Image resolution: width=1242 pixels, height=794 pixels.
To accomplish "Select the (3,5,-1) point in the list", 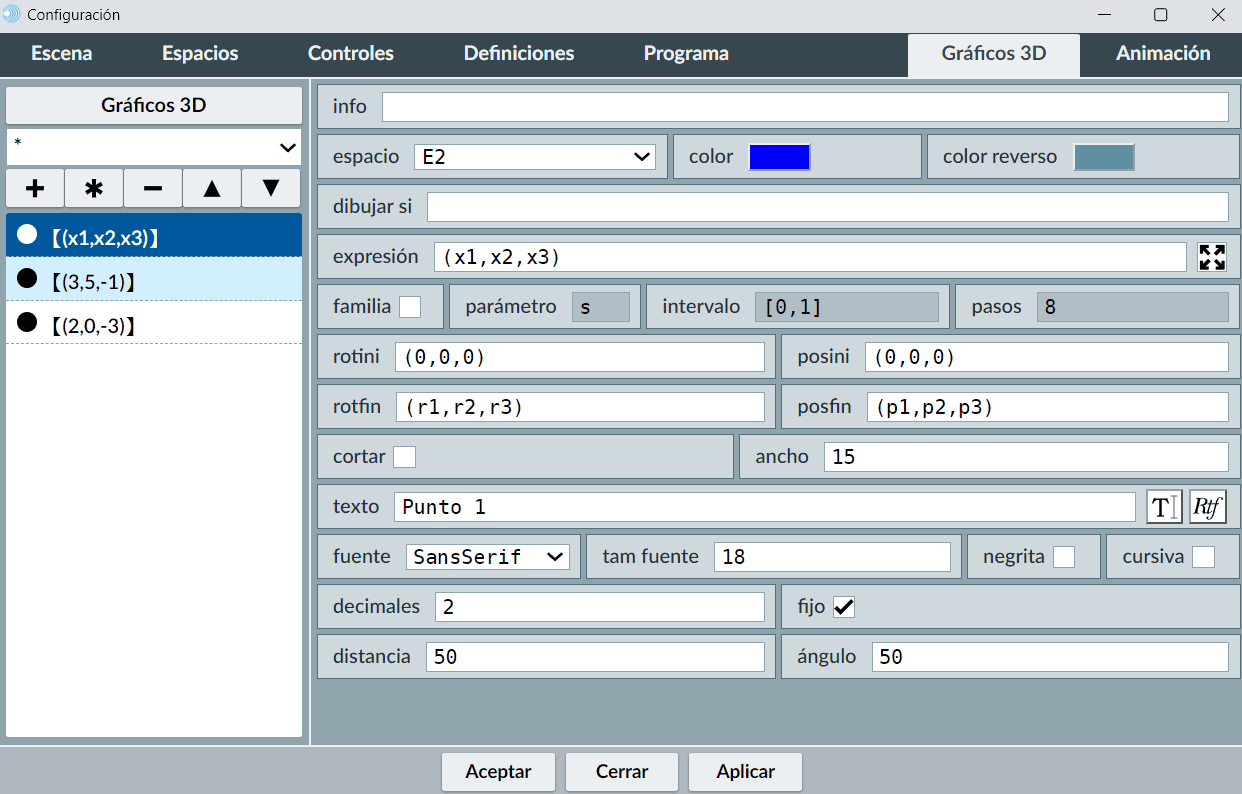I will click(x=154, y=282).
